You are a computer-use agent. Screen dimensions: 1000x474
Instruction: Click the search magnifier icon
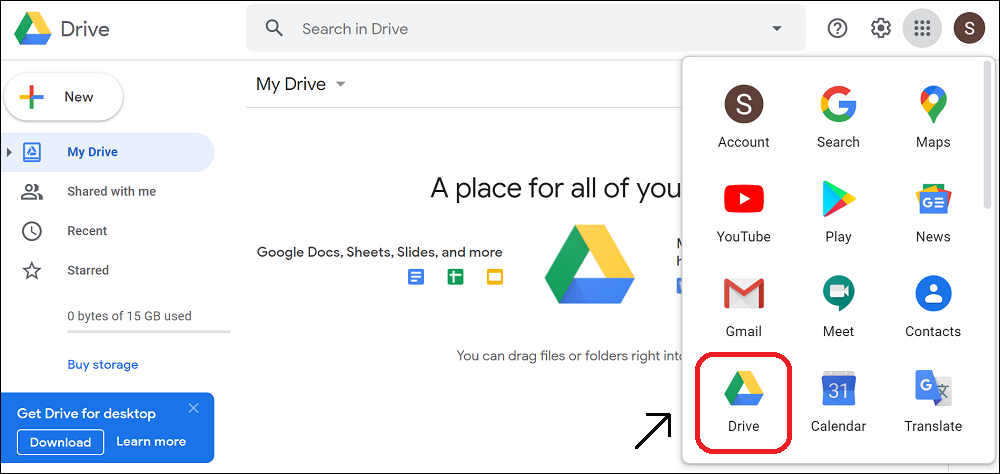274,28
